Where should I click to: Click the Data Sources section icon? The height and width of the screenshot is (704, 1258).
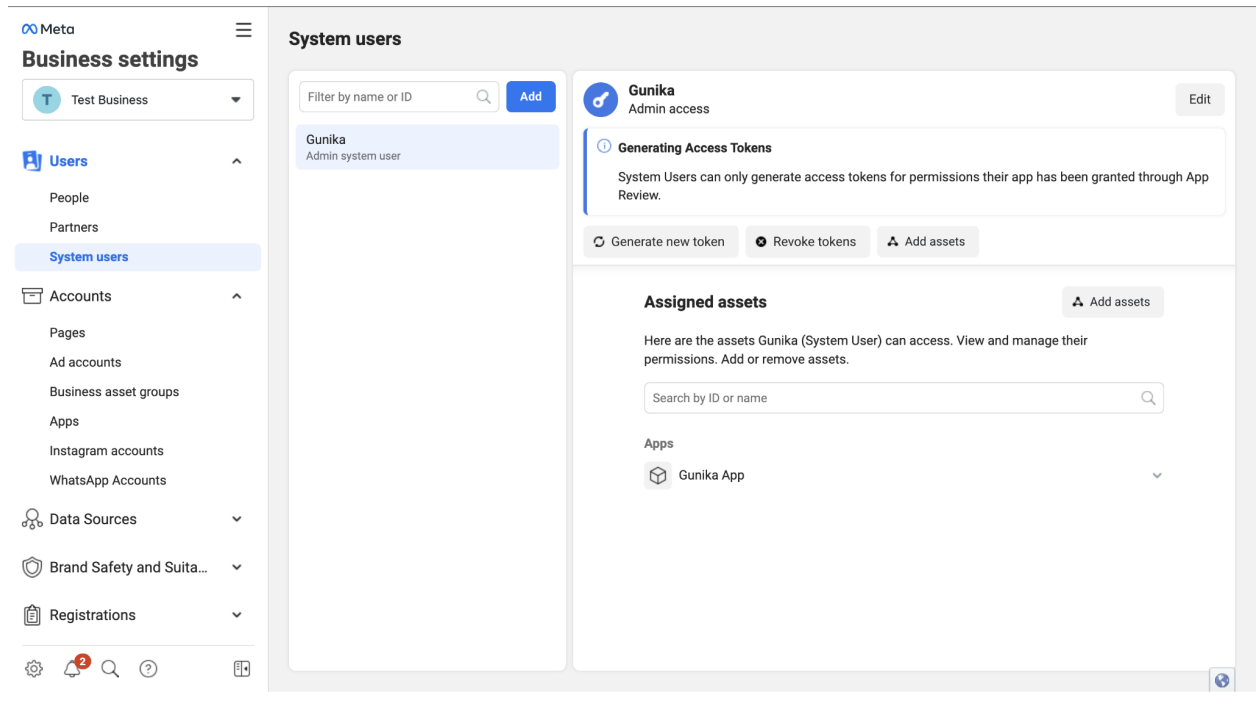pyautogui.click(x=31, y=519)
